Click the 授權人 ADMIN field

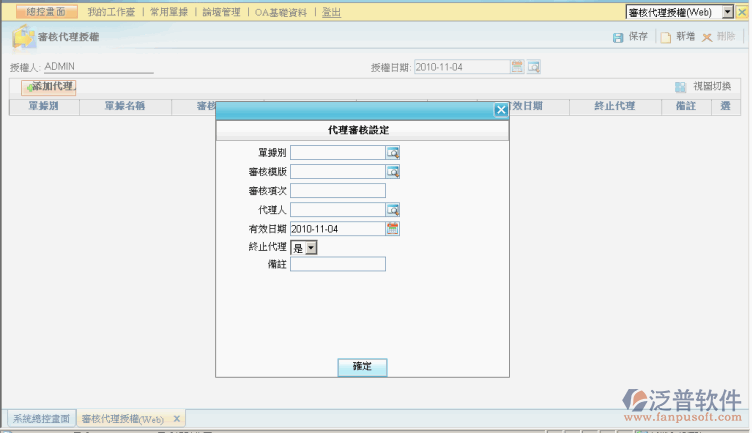tap(99, 67)
